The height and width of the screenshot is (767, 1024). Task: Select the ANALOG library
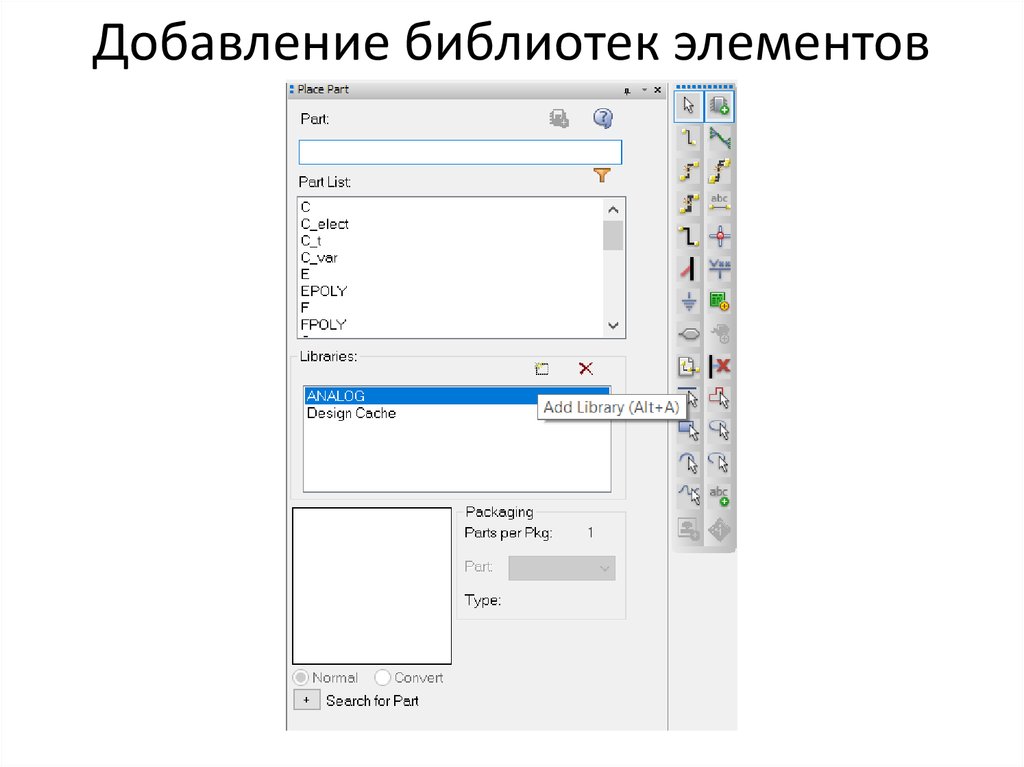click(335, 395)
